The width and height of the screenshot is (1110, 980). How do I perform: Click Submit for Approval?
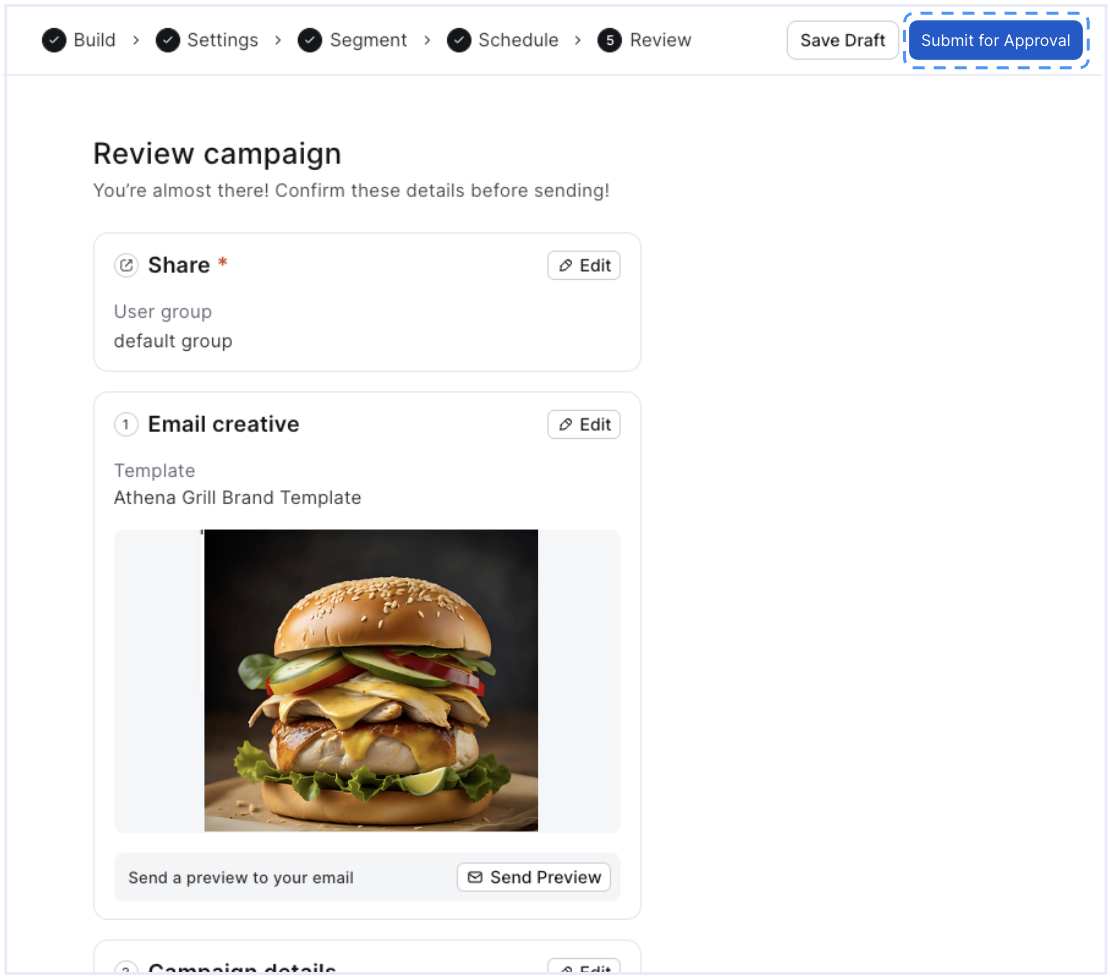[x=995, y=40]
